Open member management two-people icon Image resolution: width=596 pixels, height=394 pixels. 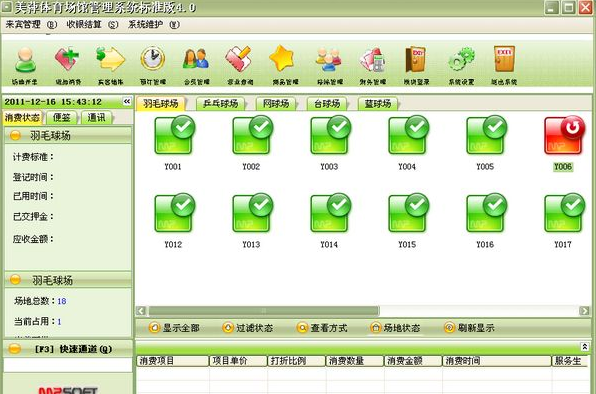(x=196, y=59)
